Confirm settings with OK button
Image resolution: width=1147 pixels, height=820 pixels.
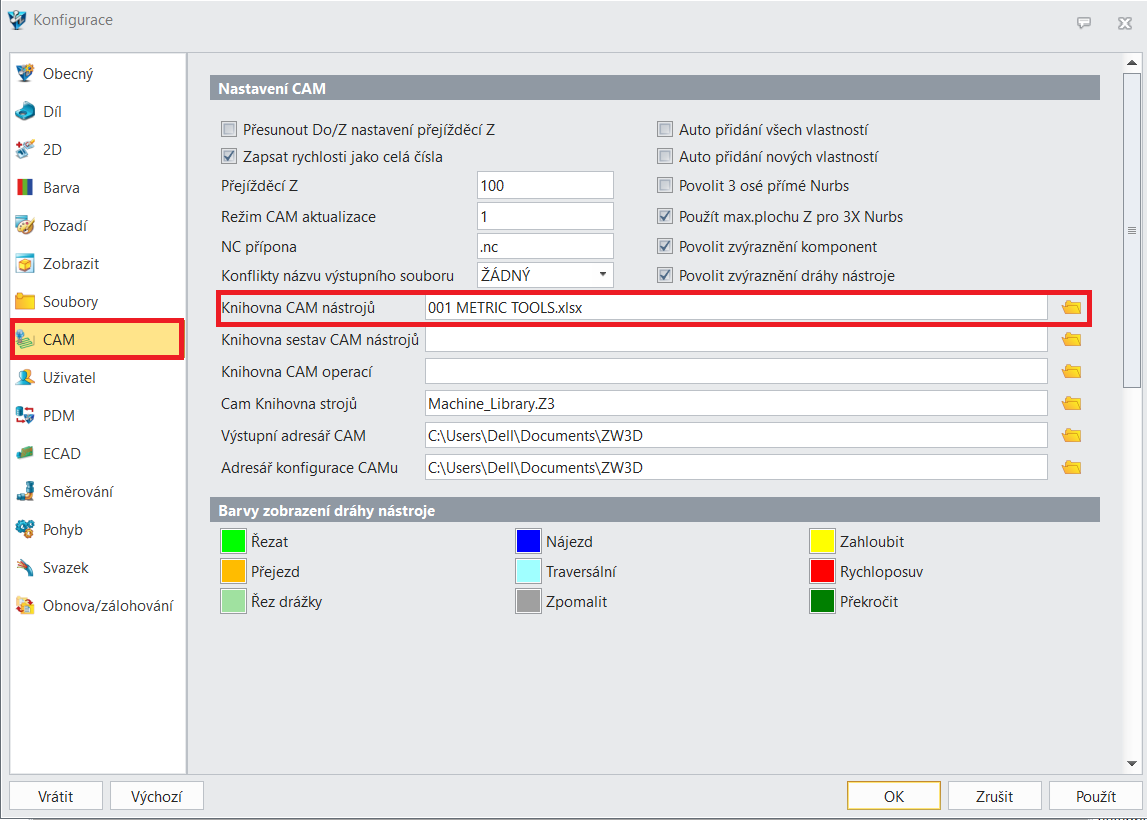(894, 796)
